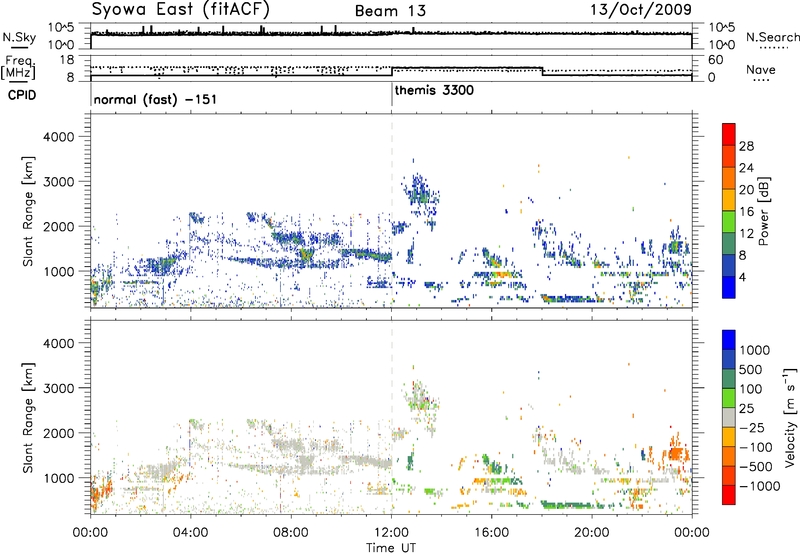The image size is (800, 554).
Task: Click the '08:00' time tick label
Action: (x=291, y=533)
